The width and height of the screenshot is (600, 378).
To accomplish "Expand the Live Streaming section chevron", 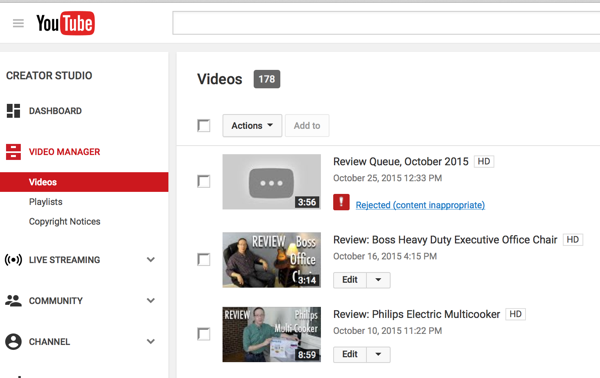I will click(151, 260).
